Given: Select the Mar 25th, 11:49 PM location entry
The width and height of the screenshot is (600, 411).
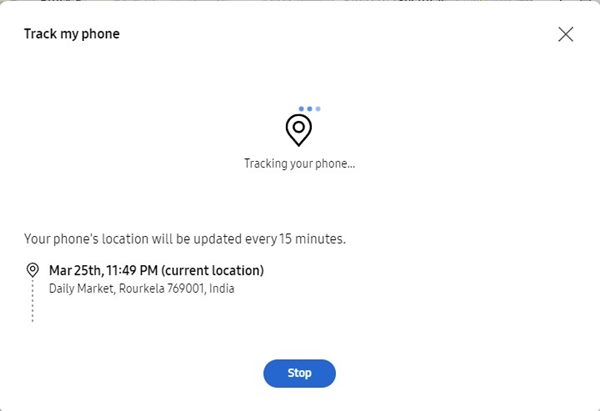Looking at the screenshot, I should (x=156, y=271).
